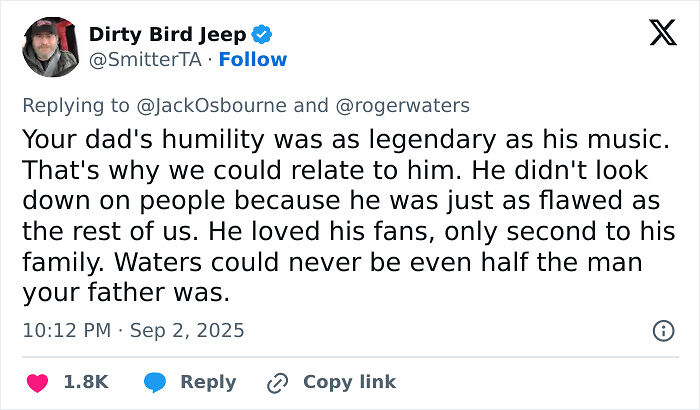700x410 pixels.
Task: Open the @JackOsbourne mention
Action: click(x=212, y=106)
